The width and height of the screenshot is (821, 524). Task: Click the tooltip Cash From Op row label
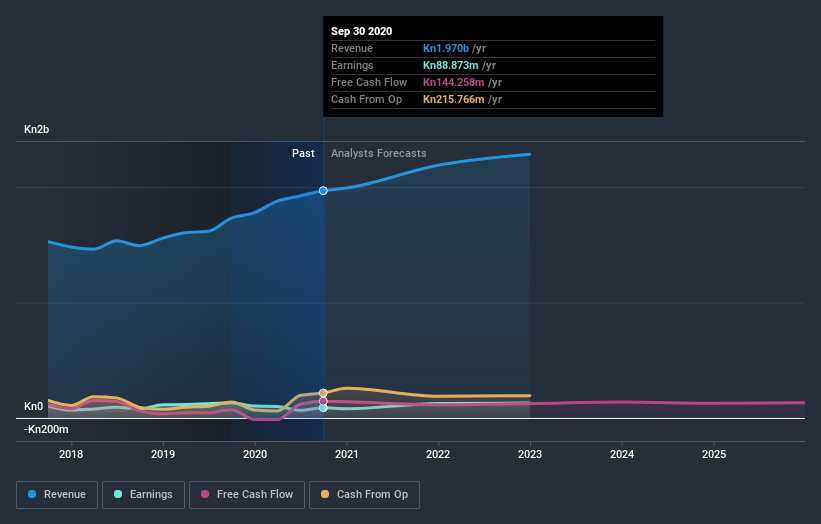pyautogui.click(x=367, y=99)
